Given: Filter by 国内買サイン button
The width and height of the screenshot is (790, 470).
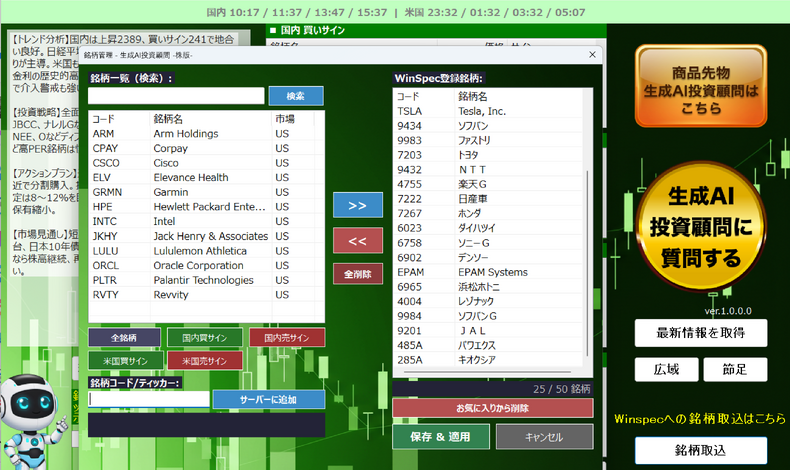Looking at the screenshot, I should coord(205,338).
